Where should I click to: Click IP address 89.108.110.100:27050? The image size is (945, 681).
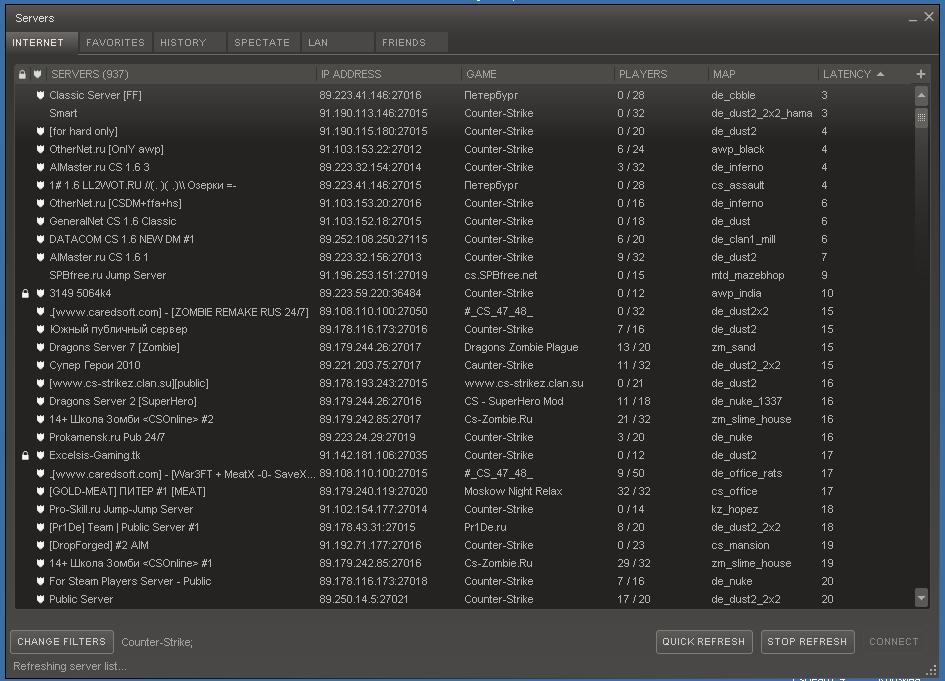click(x=373, y=312)
